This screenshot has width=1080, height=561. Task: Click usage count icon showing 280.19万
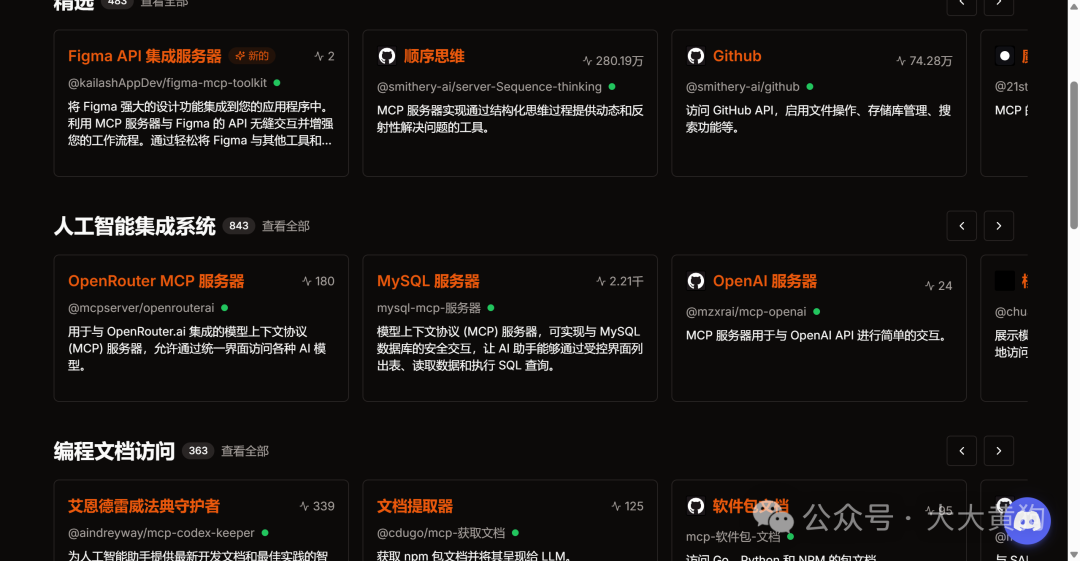tap(588, 61)
